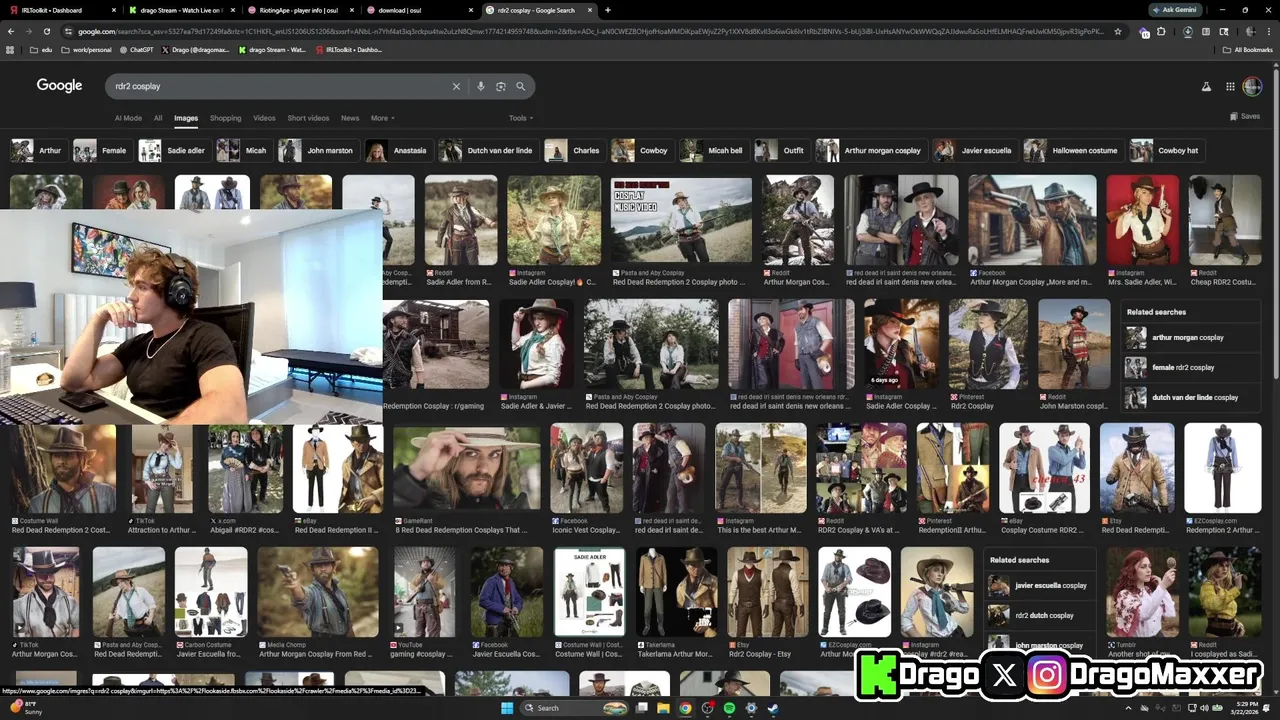The height and width of the screenshot is (720, 1280).
Task: Select the All results tab
Action: click(158, 118)
